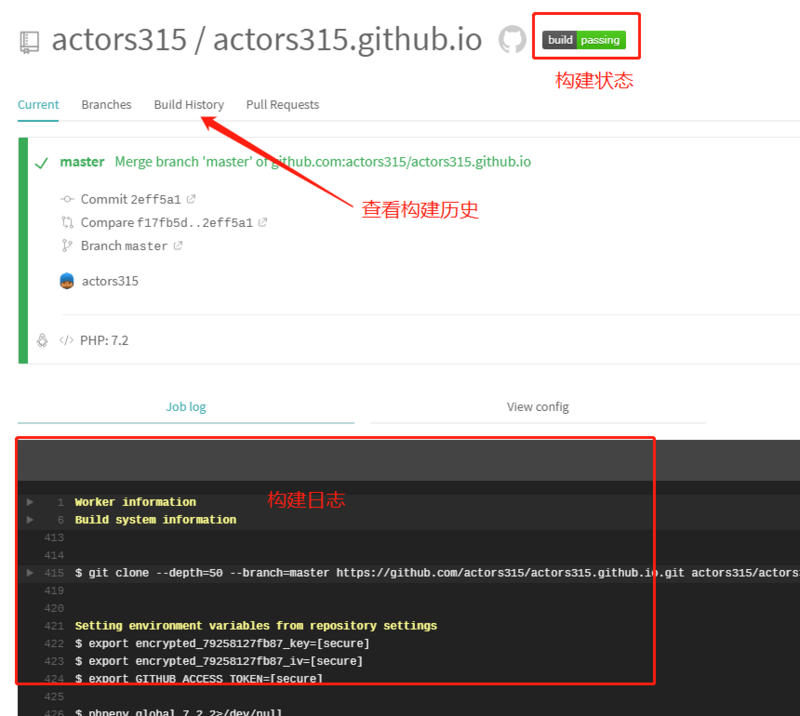Click the actors315 user avatar

(x=67, y=281)
